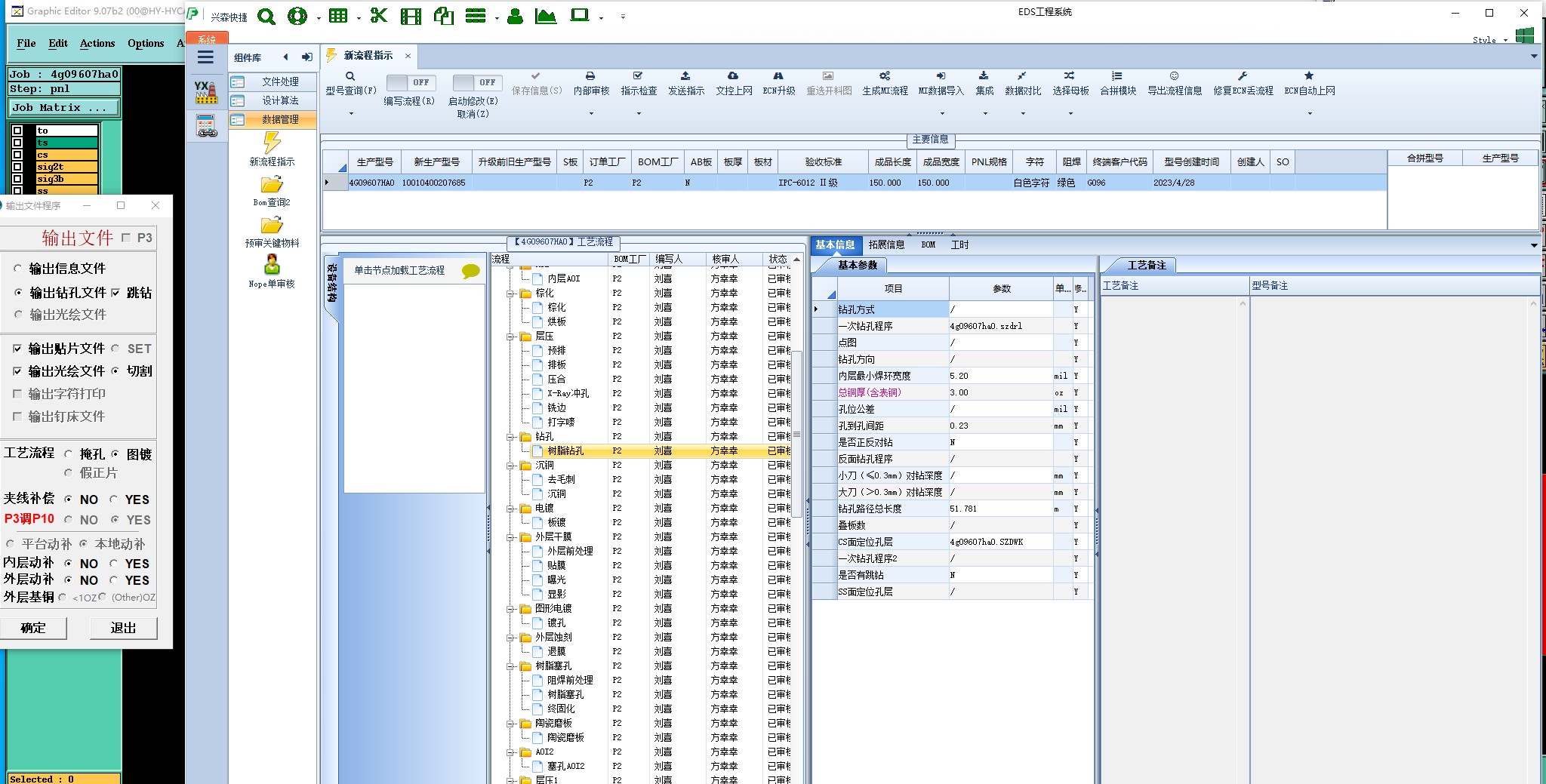The width and height of the screenshot is (1546, 784).
Task: Open the dropdown arrow under 集成
Action: (985, 114)
